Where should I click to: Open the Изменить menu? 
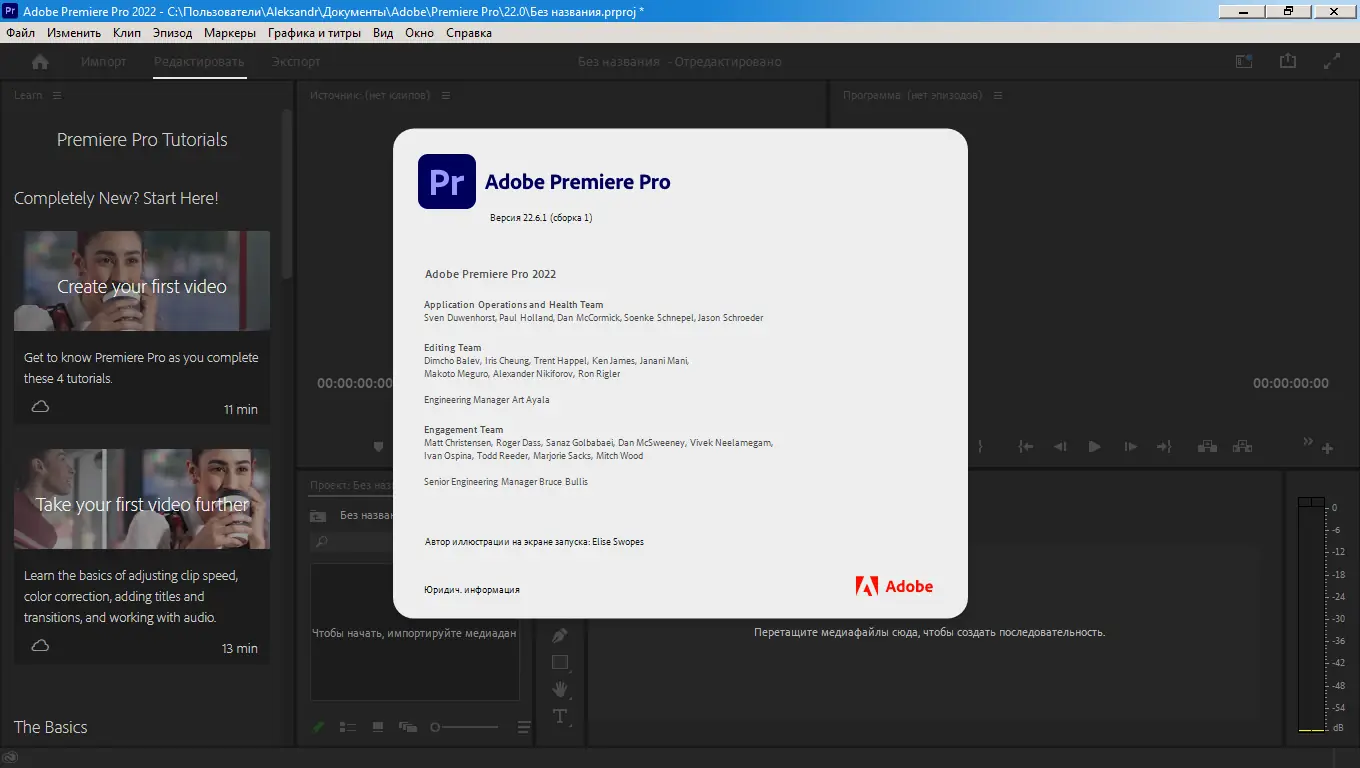tap(74, 32)
